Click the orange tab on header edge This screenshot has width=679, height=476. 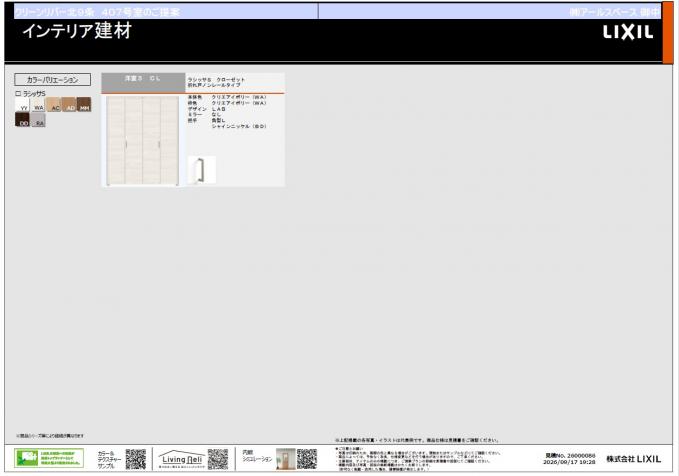pyautogui.click(x=668, y=32)
